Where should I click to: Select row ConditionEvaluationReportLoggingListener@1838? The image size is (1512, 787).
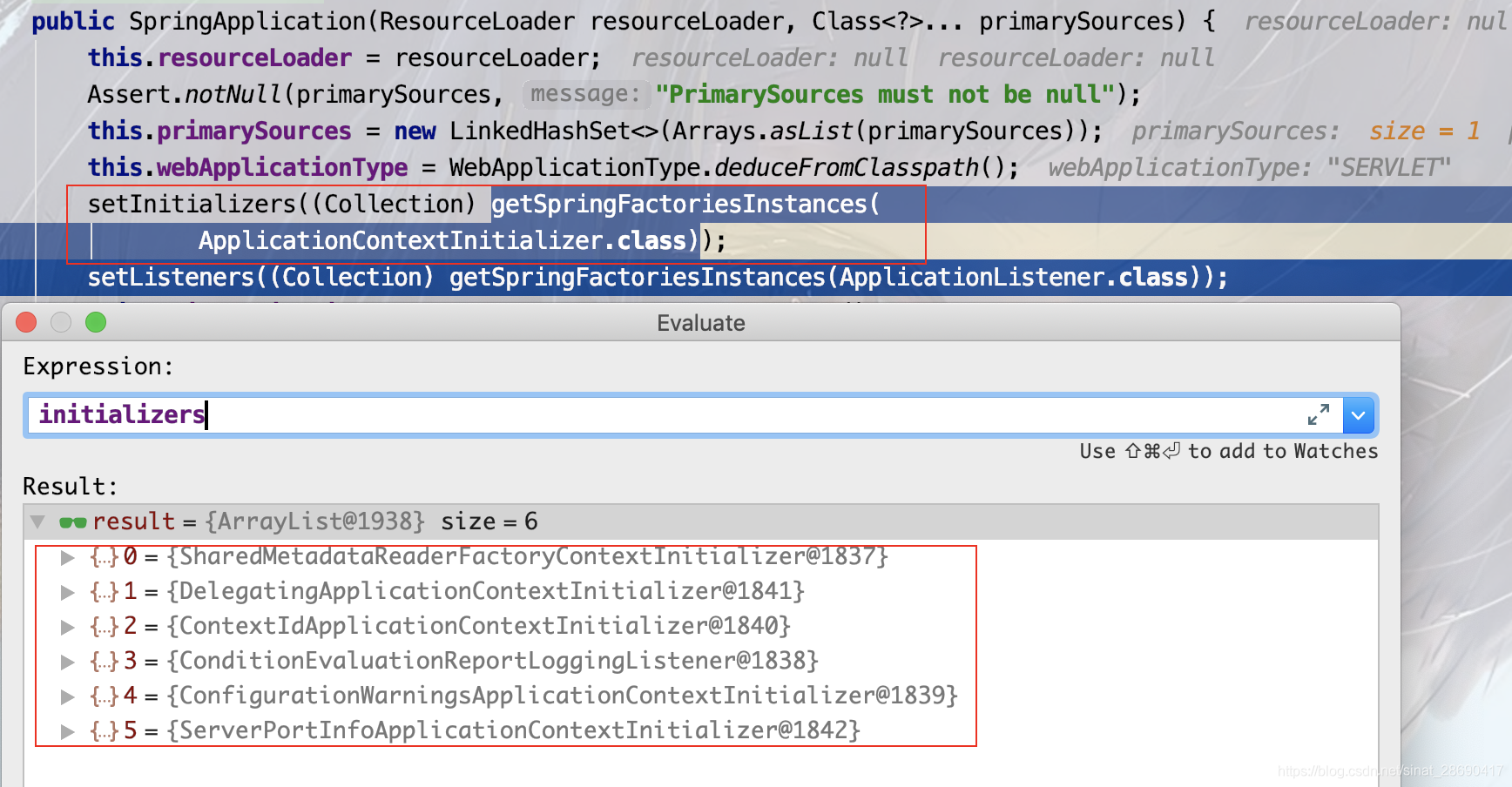click(701, 661)
